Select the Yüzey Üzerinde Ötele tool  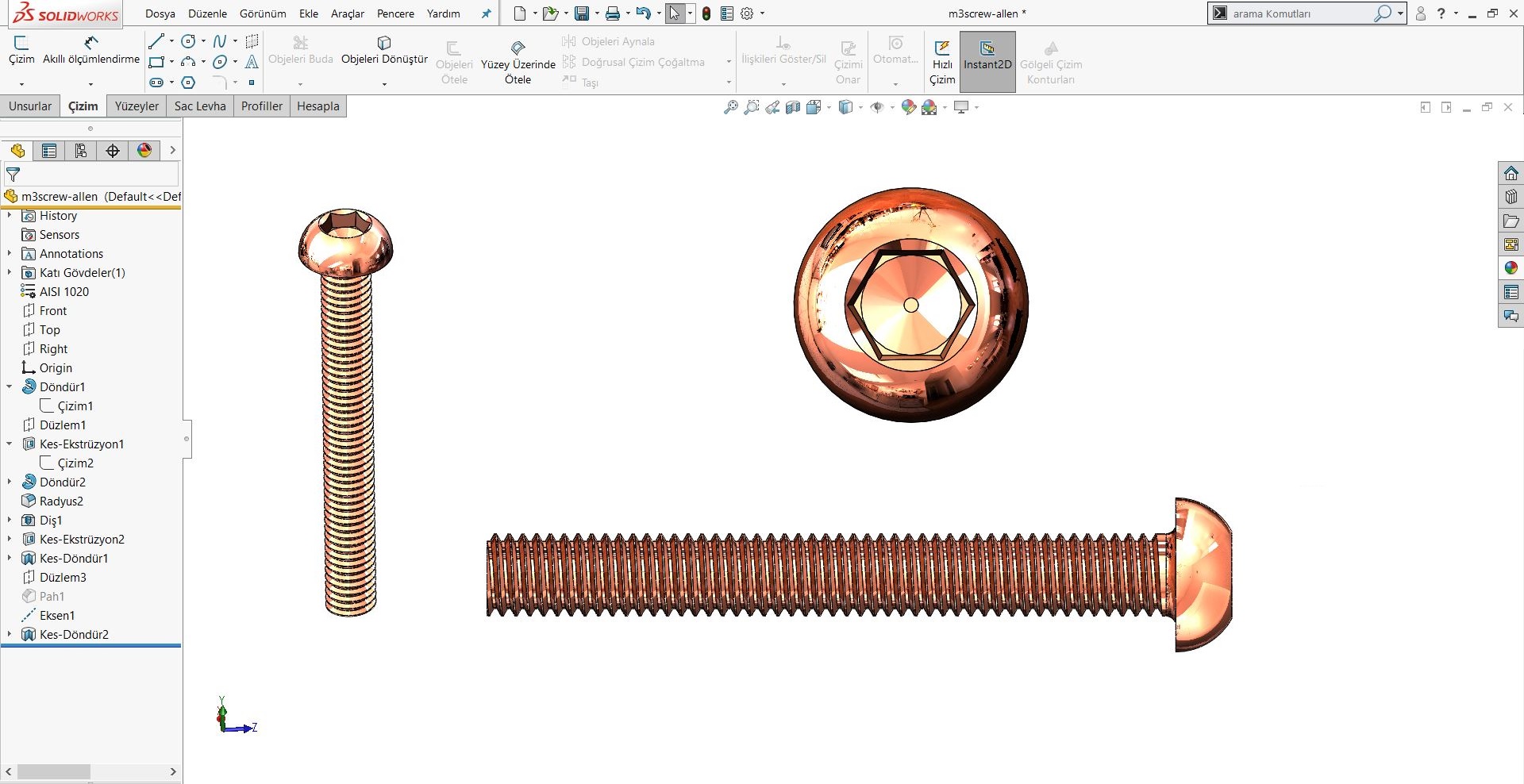point(518,60)
